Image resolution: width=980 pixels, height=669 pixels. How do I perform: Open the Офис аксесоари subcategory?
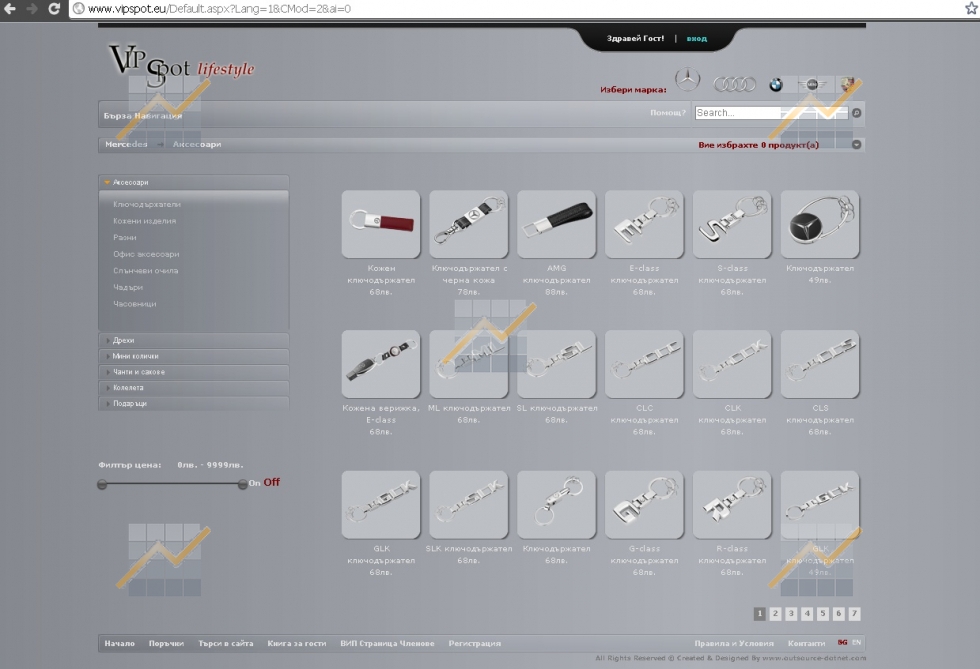[x=146, y=254]
